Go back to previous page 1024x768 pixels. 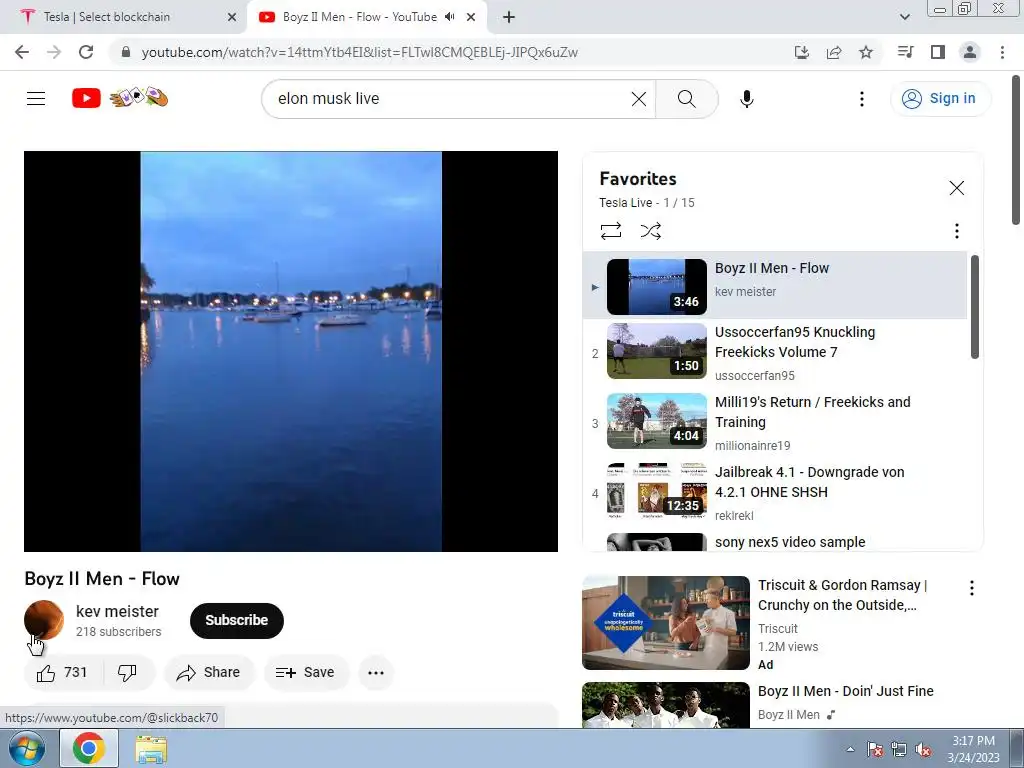pyautogui.click(x=22, y=52)
